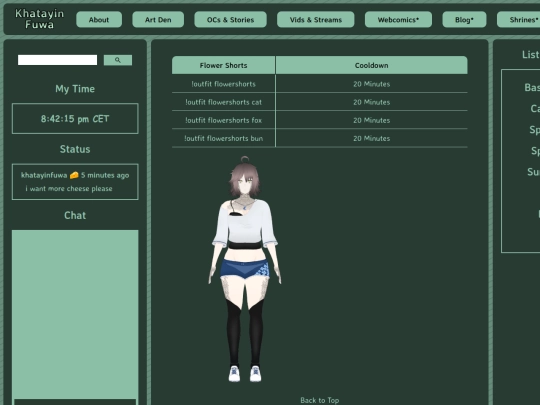Click the Chat heading

[x=75, y=215]
